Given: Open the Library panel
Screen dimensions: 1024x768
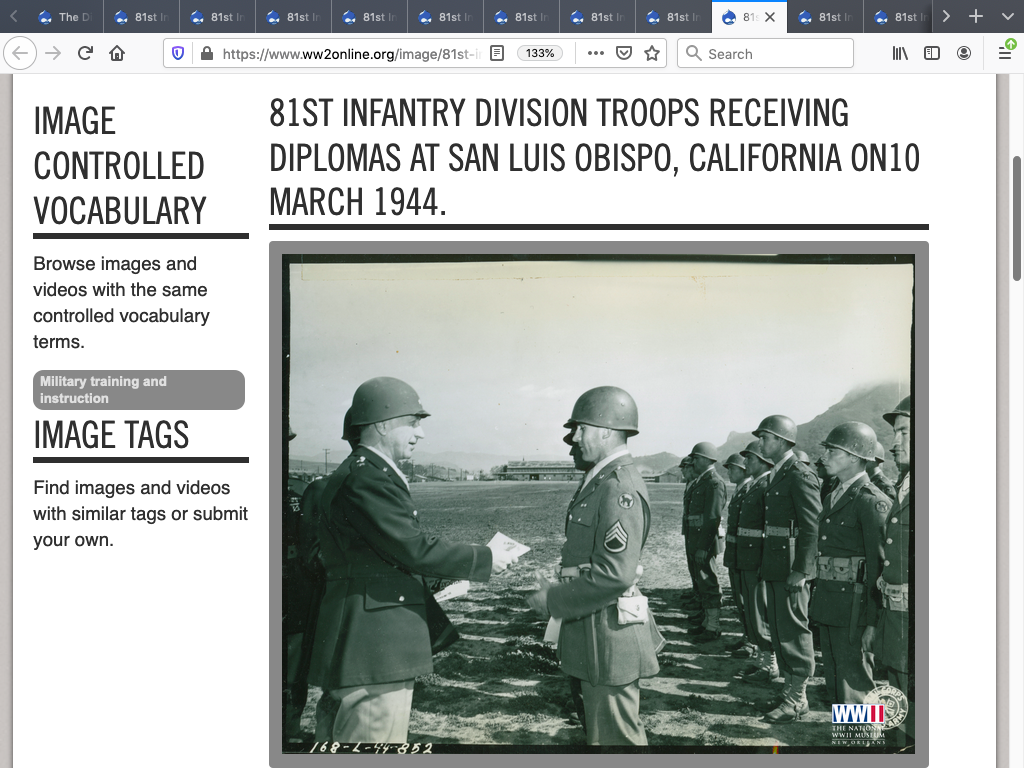Looking at the screenshot, I should click(900, 53).
